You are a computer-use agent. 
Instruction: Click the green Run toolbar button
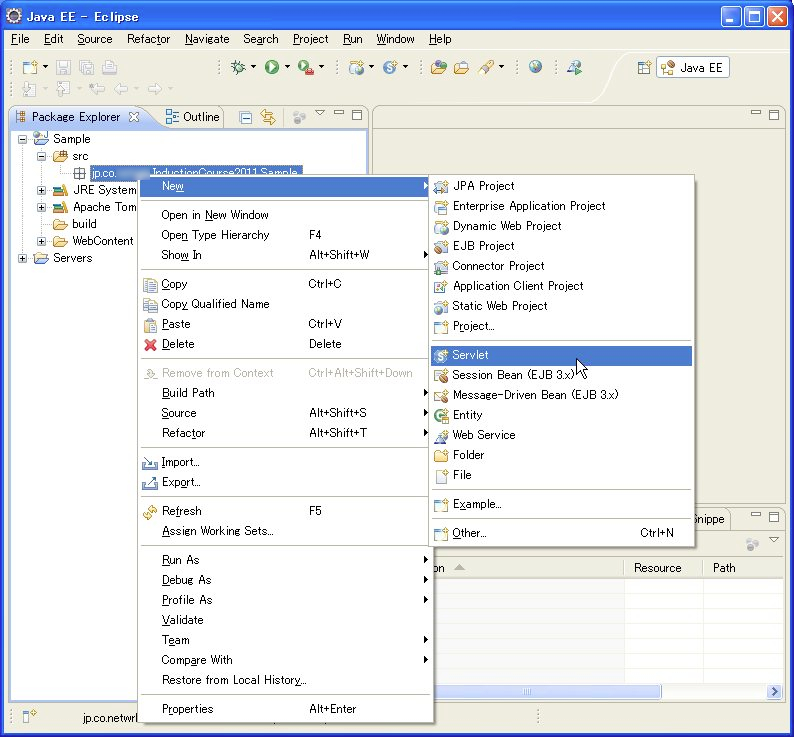point(272,67)
